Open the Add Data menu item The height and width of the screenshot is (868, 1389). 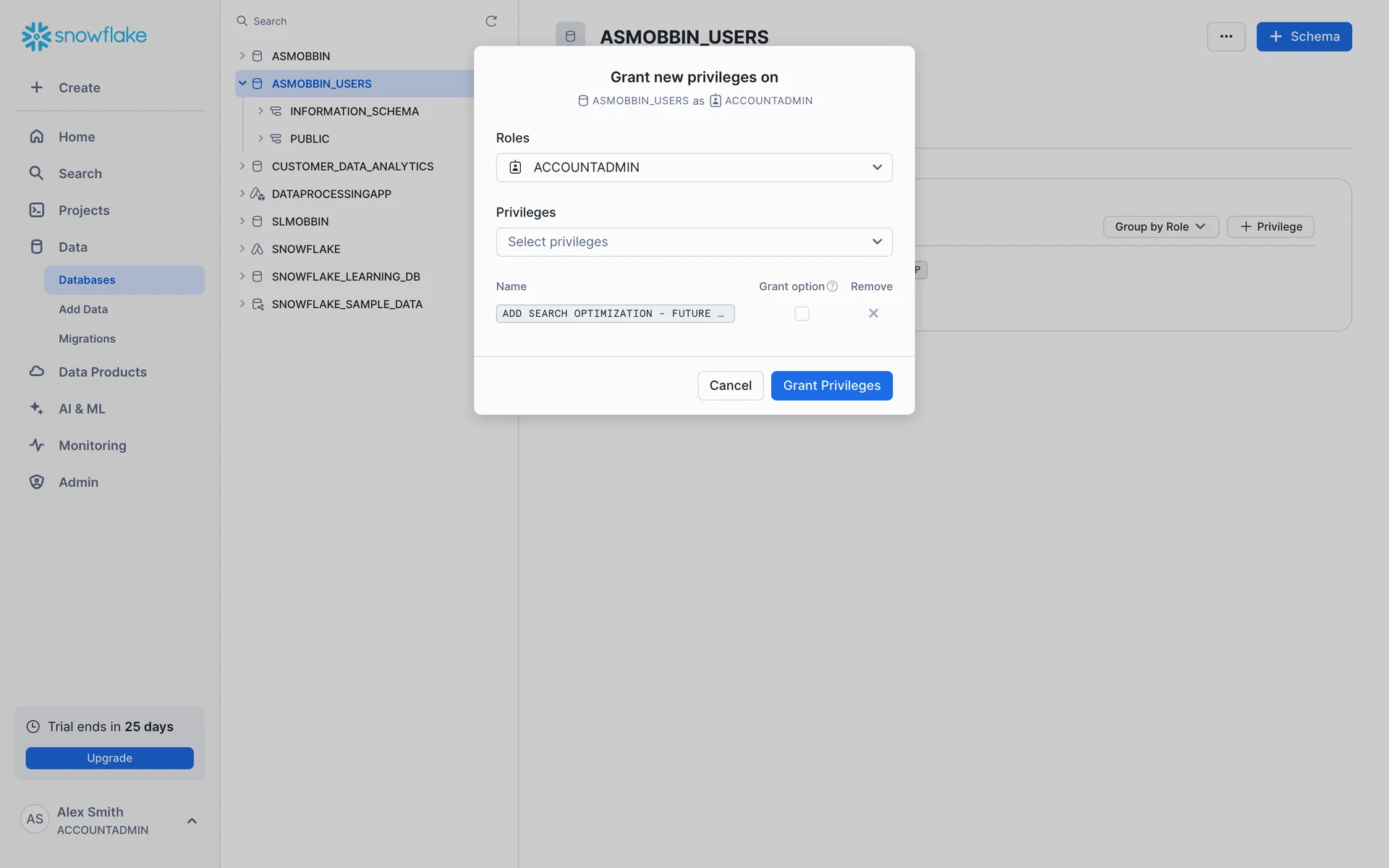tap(83, 309)
